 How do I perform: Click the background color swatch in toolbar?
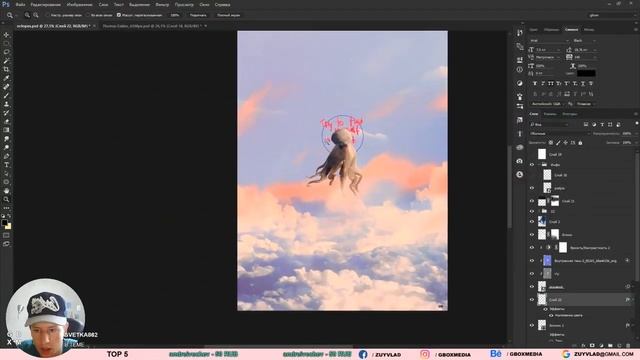click(x=8, y=226)
